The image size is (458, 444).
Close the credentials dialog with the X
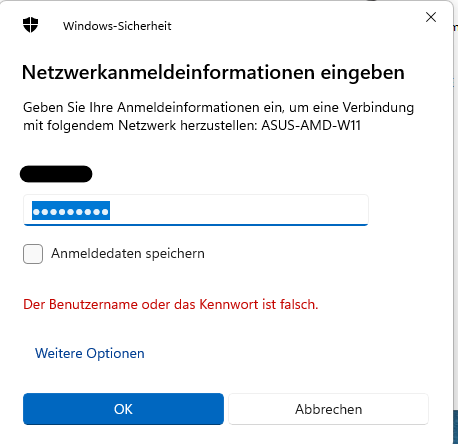pyautogui.click(x=431, y=17)
